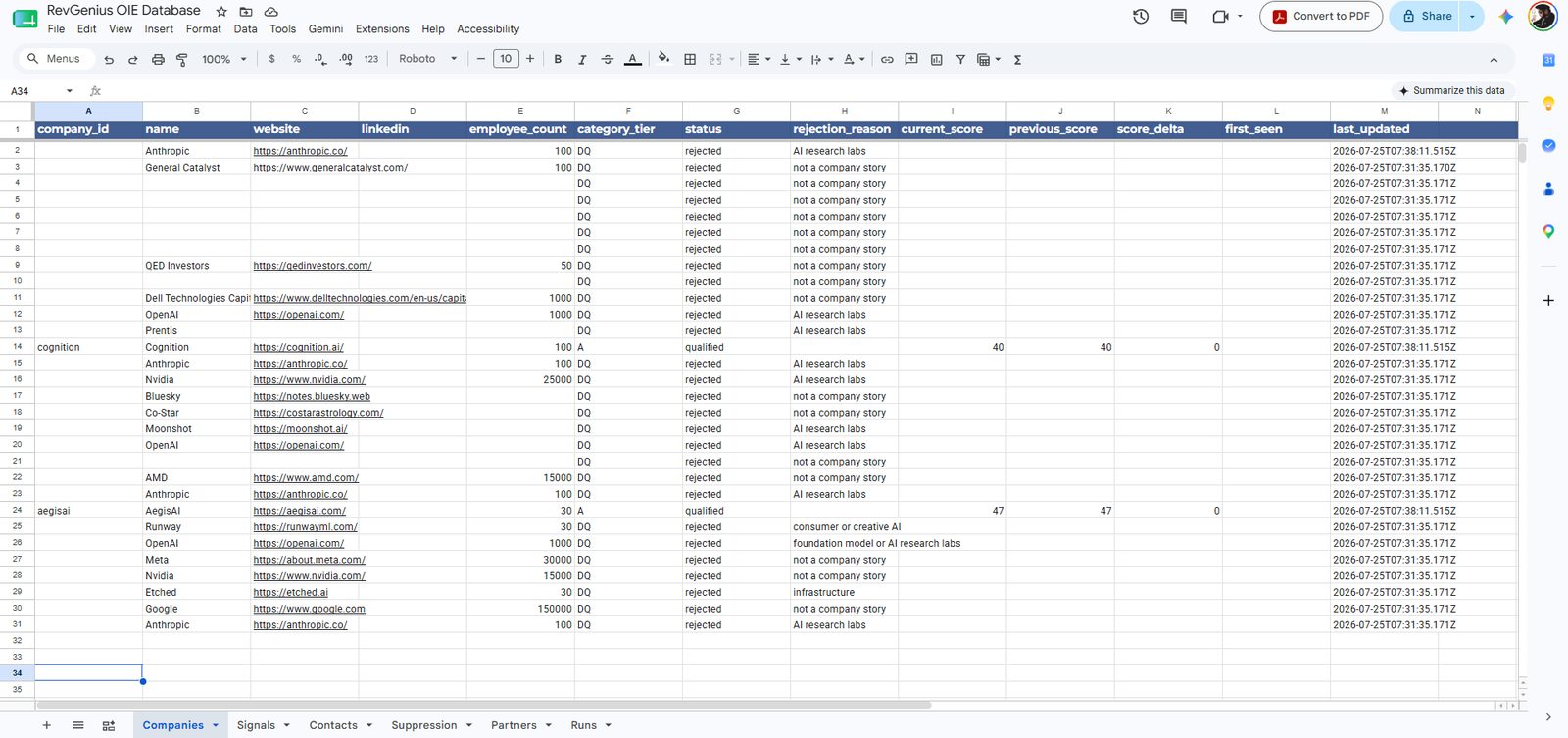Open the Roboto font dropdown
The width and height of the screenshot is (1568, 738).
coord(428,59)
